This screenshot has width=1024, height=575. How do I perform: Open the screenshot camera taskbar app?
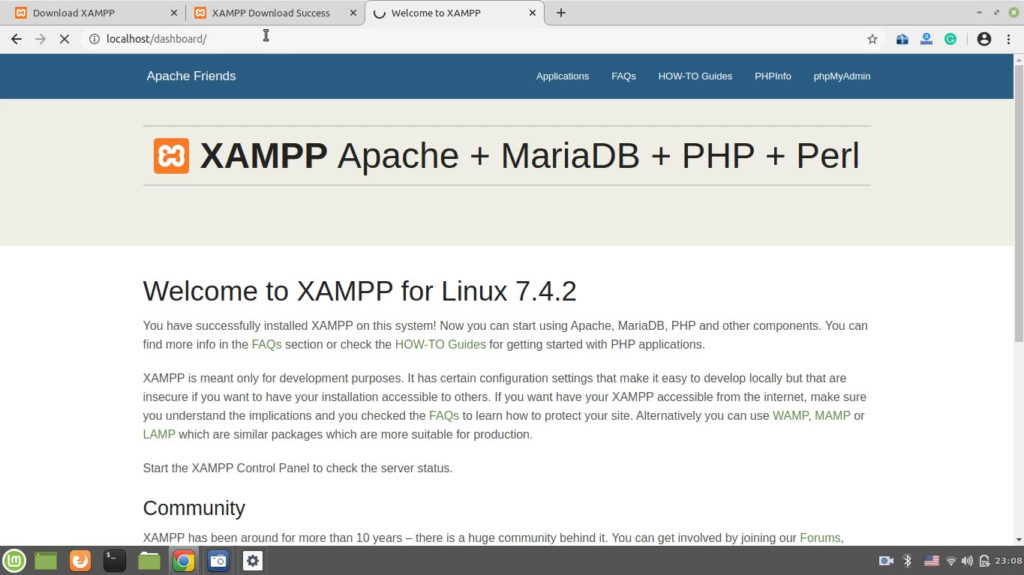(218, 561)
